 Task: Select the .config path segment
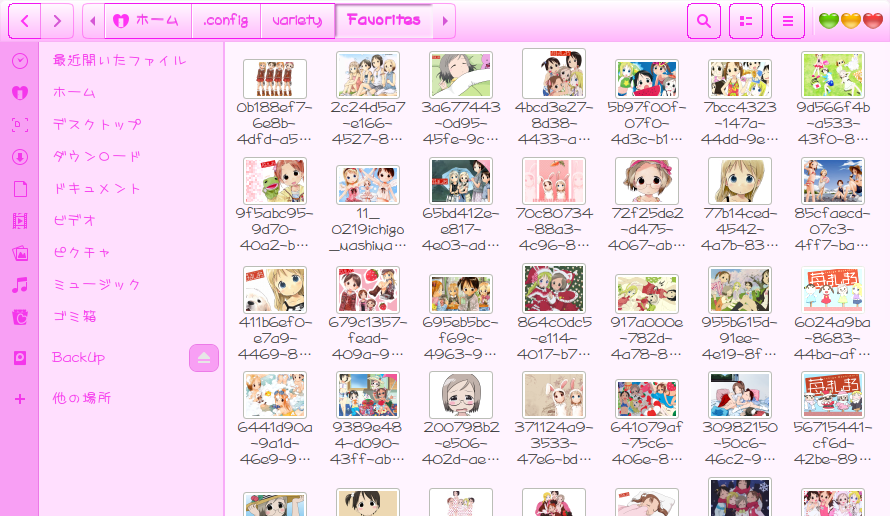click(226, 21)
